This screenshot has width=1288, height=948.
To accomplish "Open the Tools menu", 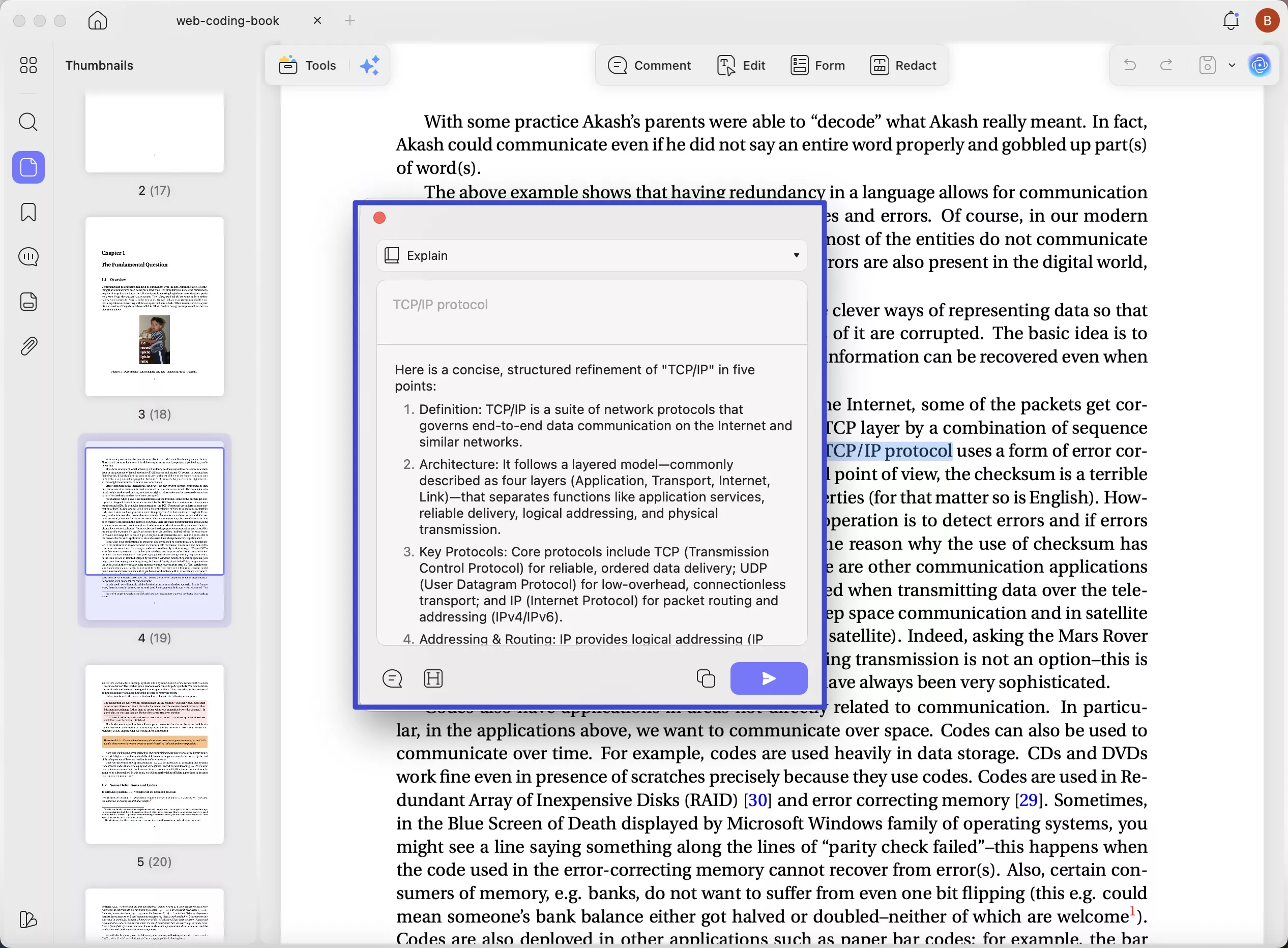I will [308, 66].
